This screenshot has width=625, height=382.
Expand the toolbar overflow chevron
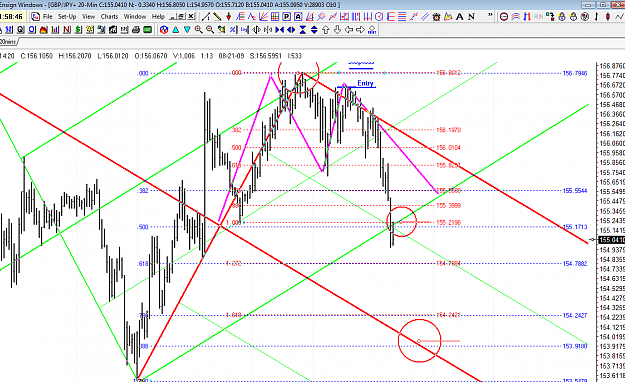point(490,16)
